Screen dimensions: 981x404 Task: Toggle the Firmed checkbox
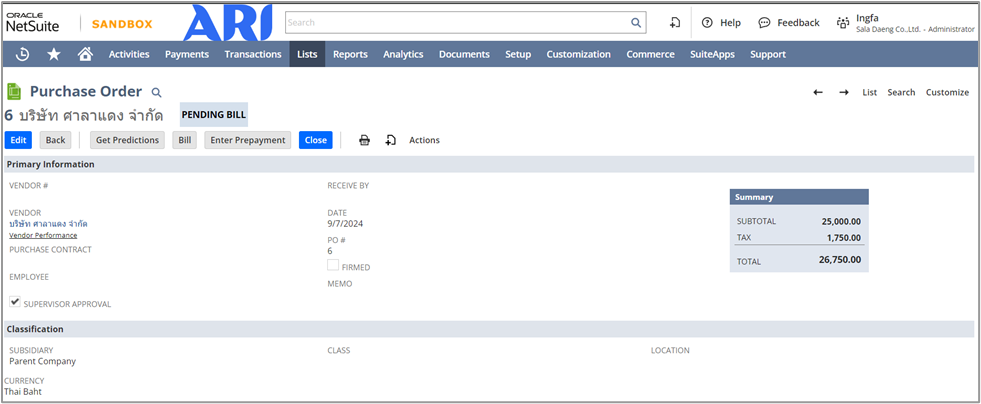tap(333, 265)
